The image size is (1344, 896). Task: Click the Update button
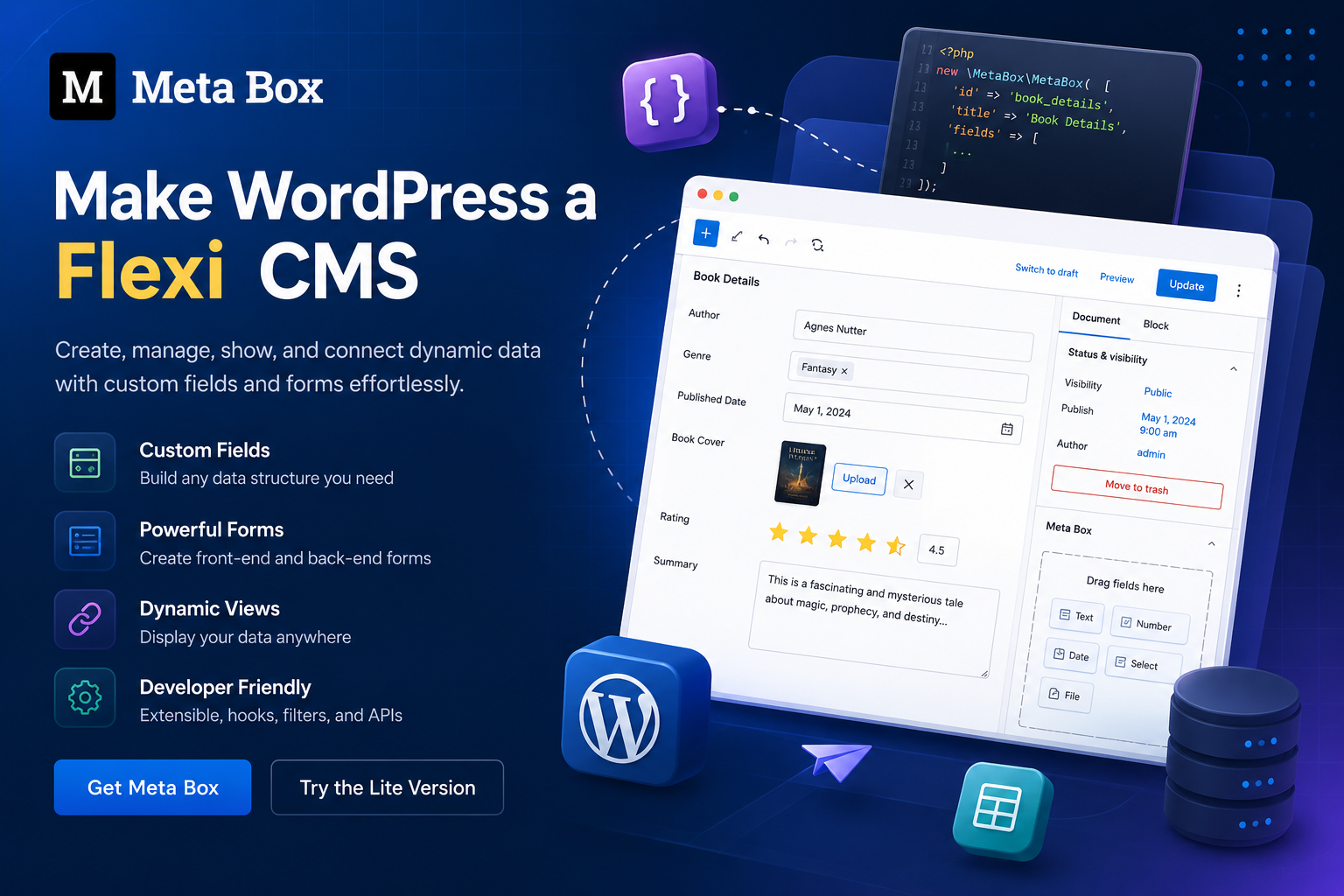pyautogui.click(x=1187, y=285)
